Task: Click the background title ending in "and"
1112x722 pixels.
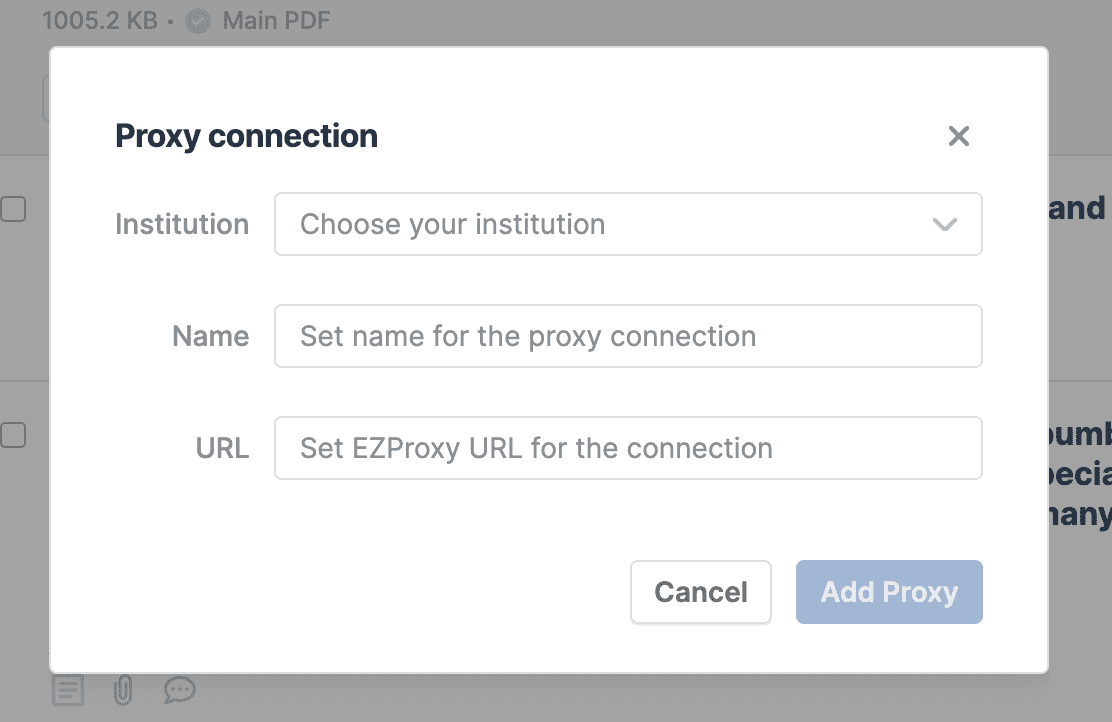Action: 1079,208
